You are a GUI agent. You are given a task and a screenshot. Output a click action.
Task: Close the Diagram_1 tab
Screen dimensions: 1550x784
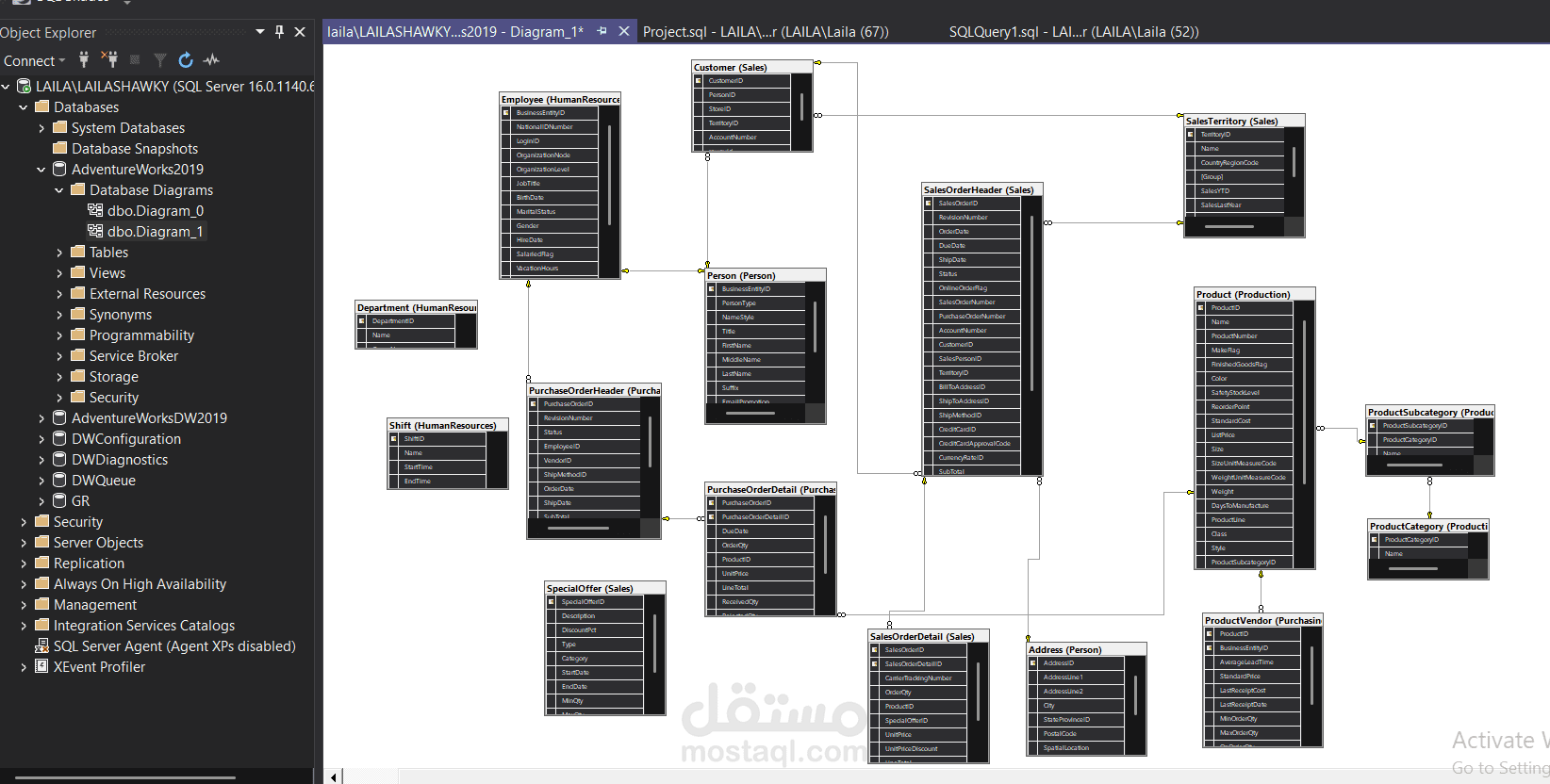(x=623, y=31)
